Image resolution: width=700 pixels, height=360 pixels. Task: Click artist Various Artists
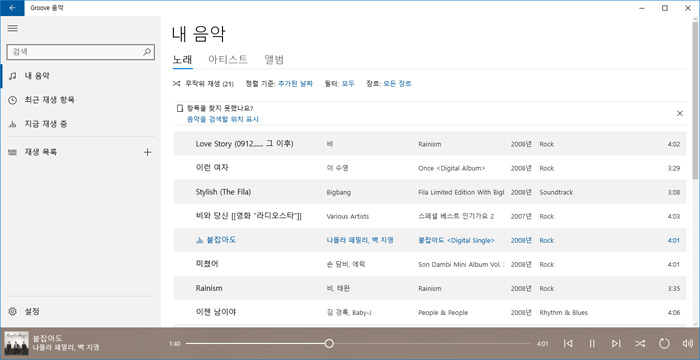click(348, 217)
